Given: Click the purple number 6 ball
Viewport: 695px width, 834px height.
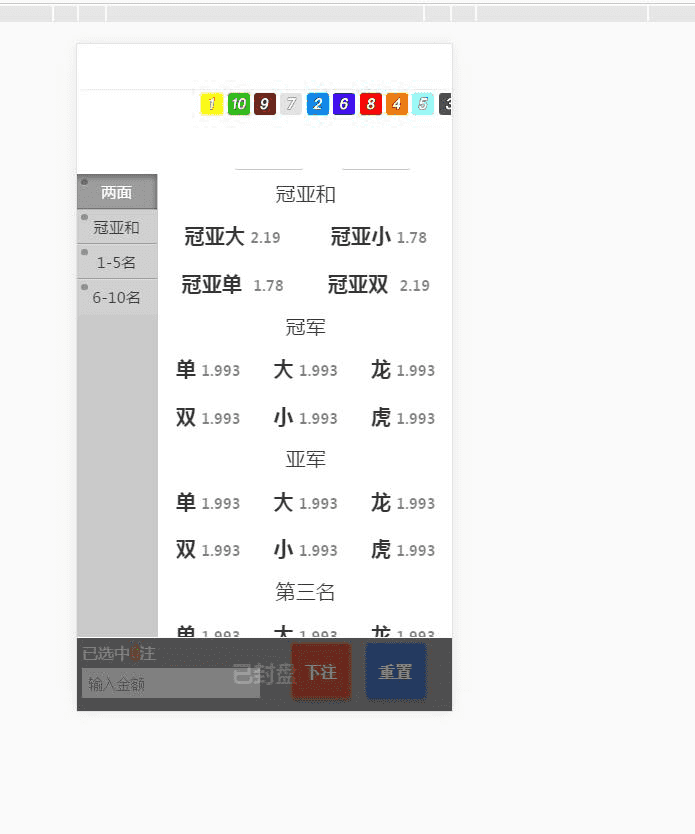Looking at the screenshot, I should [344, 104].
